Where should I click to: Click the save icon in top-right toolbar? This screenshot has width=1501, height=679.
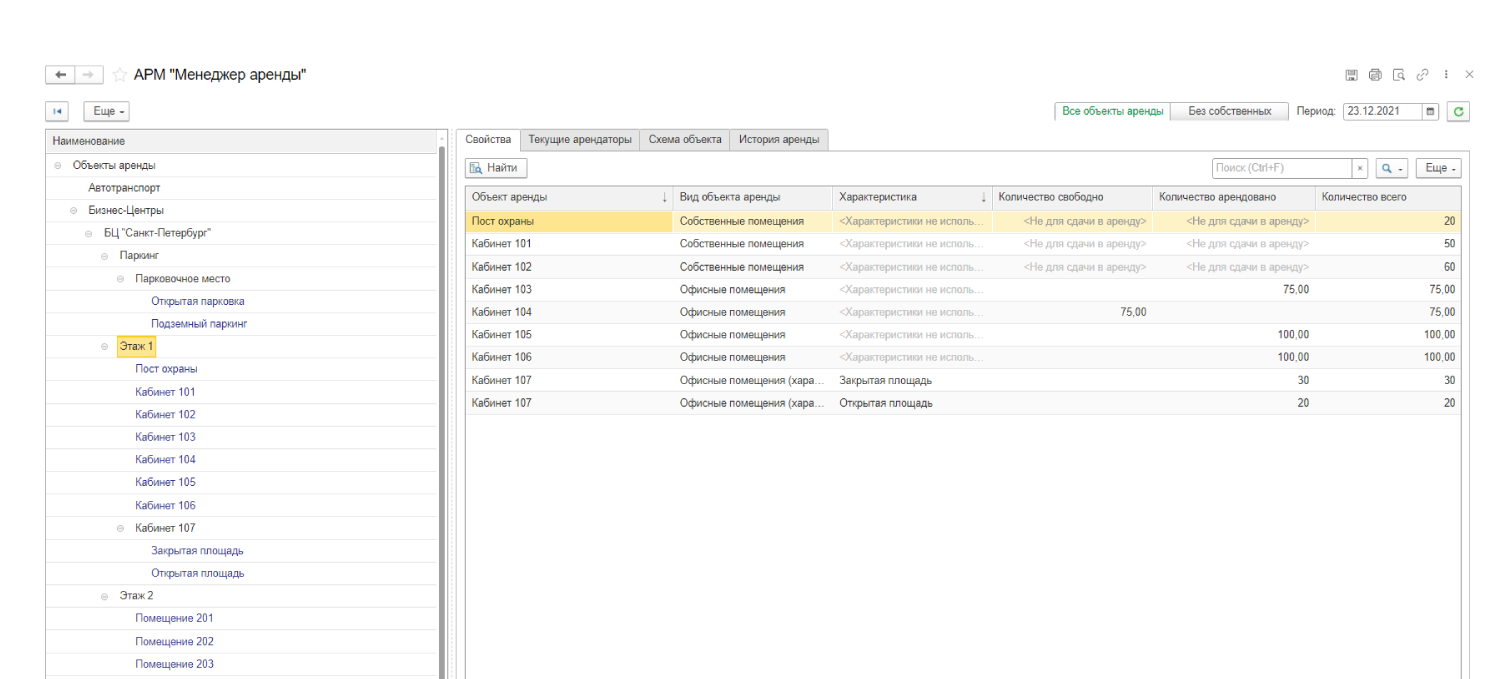pyautogui.click(x=1351, y=75)
